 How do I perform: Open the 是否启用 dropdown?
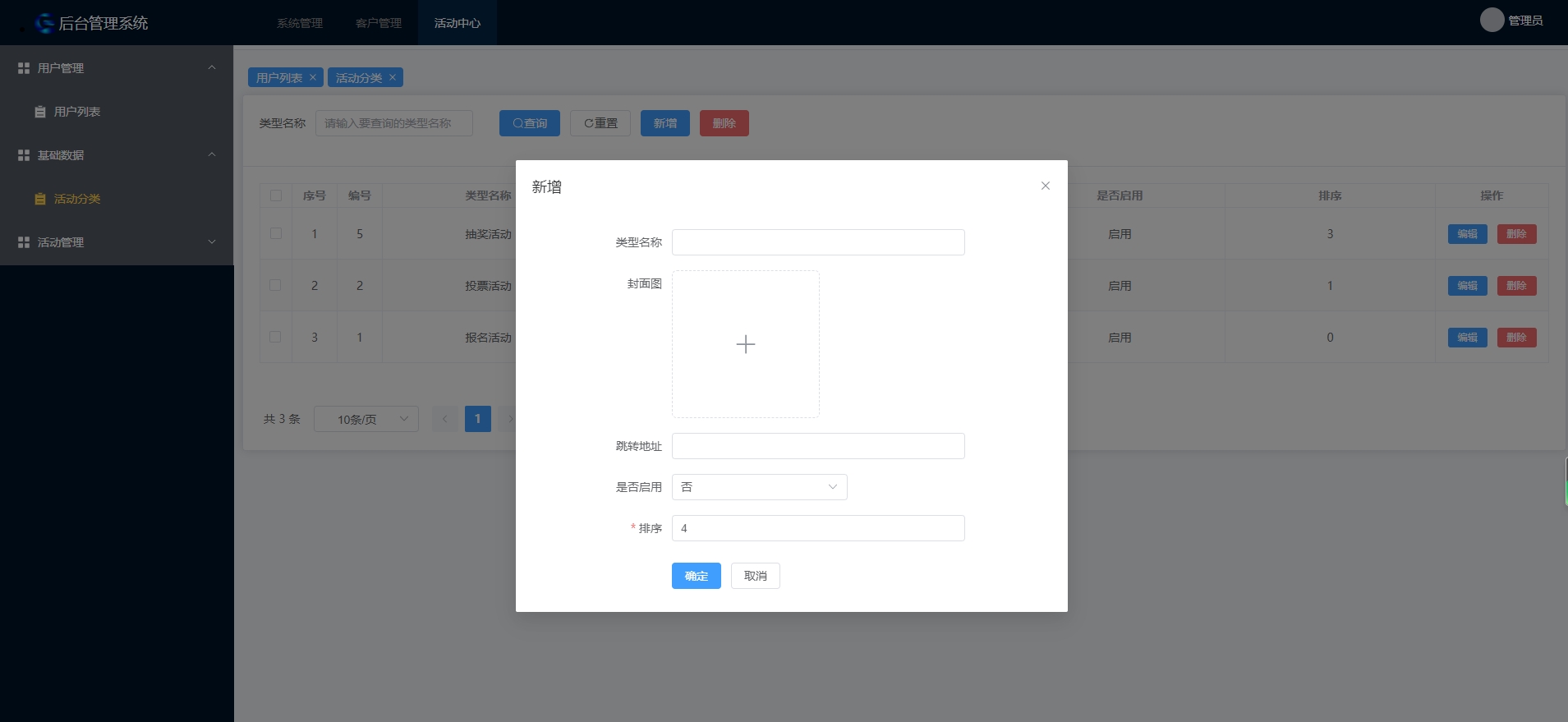(759, 487)
